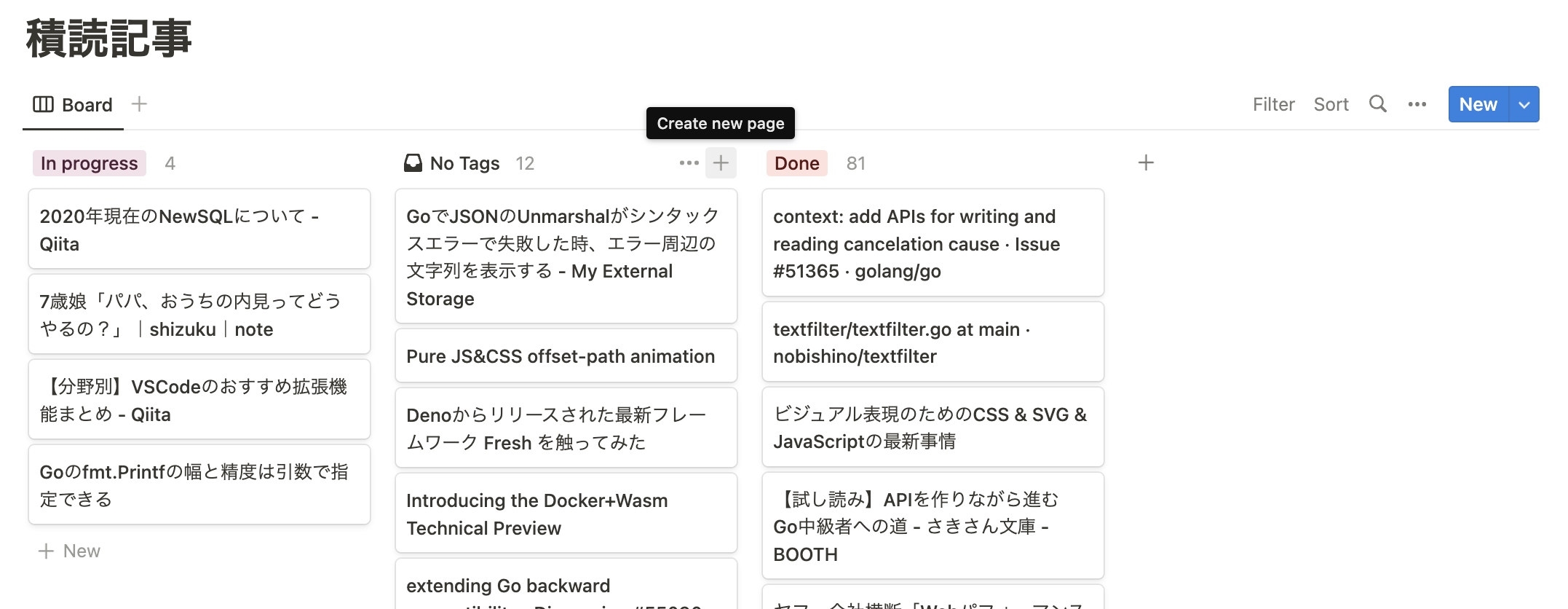Click the In progress count 4
Screen dimensions: 1568x609
[x=170, y=163]
